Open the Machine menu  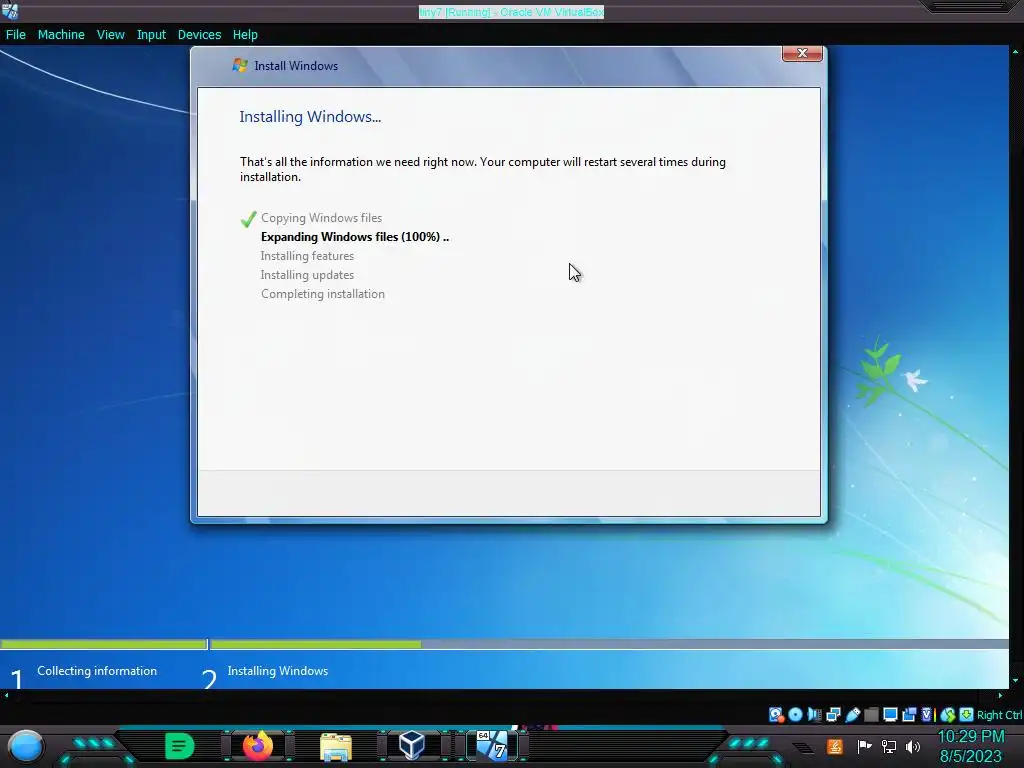[x=61, y=35]
